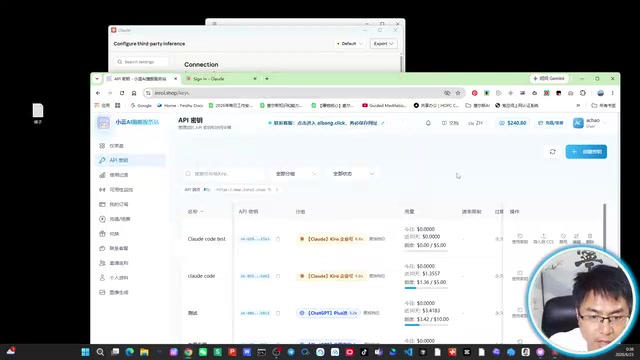Click the Claude Kiro group tag in Claude code test row
The image size is (640, 360).
(x=331, y=239)
